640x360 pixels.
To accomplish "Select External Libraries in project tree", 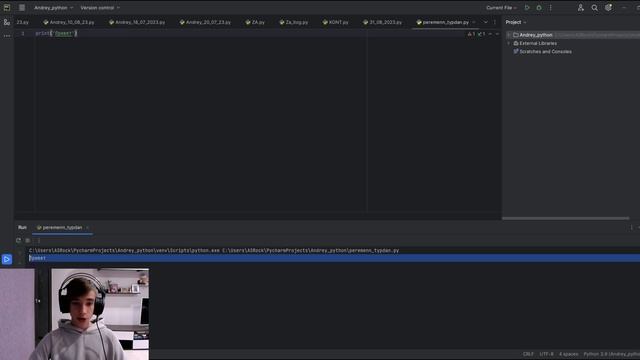I will [x=535, y=43].
